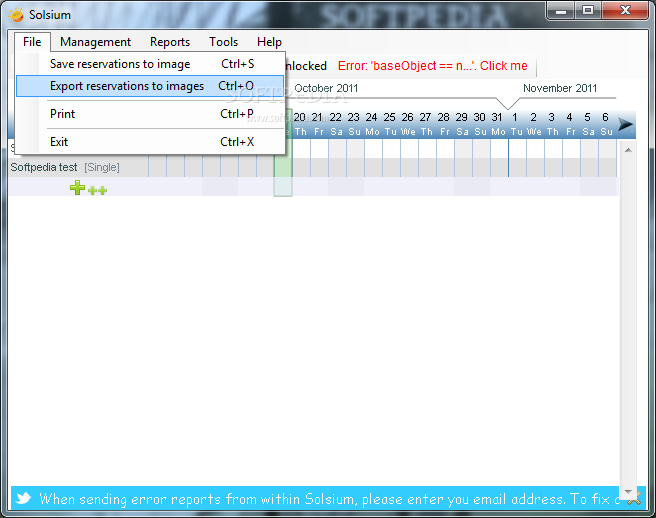The height and width of the screenshot is (518, 656).
Task: Select October 25 Tuesday column header
Action: 390,124
